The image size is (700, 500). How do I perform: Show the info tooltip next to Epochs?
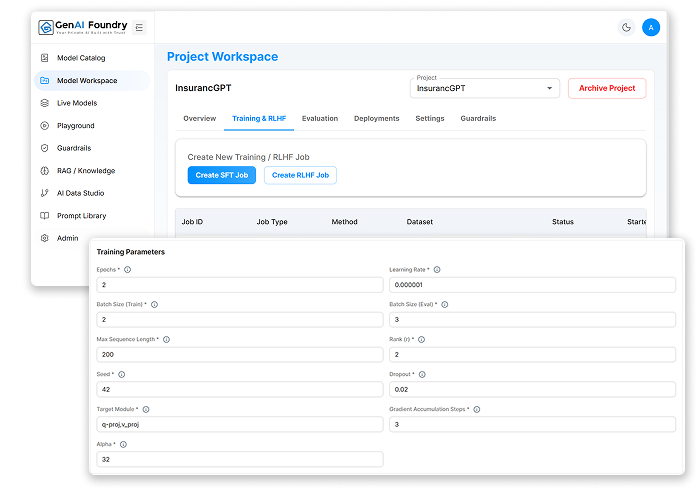pyautogui.click(x=127, y=270)
